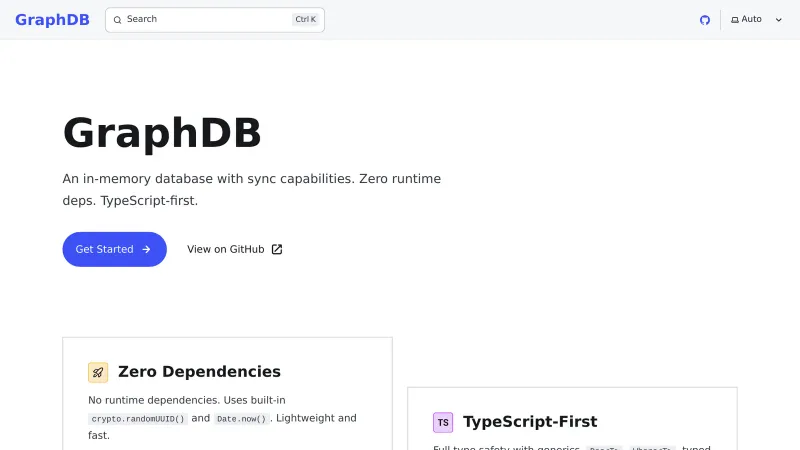Click the magnifying glass search icon
This screenshot has height=450, width=800.
117,19
